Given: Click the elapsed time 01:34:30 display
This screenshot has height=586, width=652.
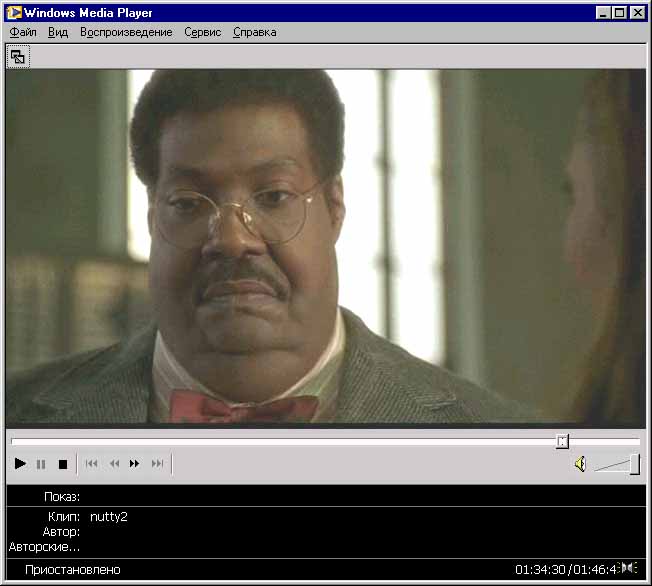Looking at the screenshot, I should [x=541, y=569].
